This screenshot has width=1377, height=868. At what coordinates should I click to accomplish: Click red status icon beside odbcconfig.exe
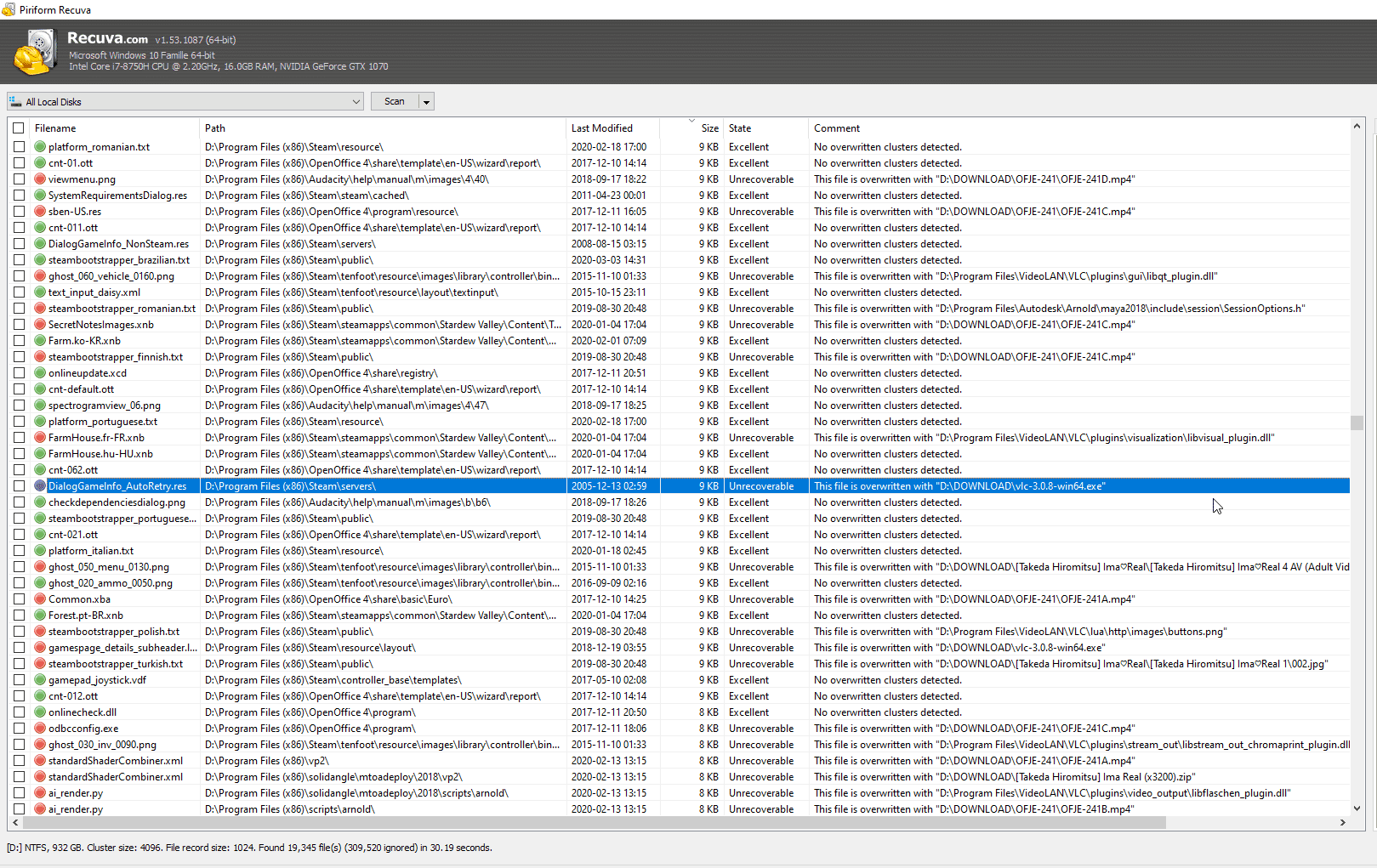[x=40, y=729]
